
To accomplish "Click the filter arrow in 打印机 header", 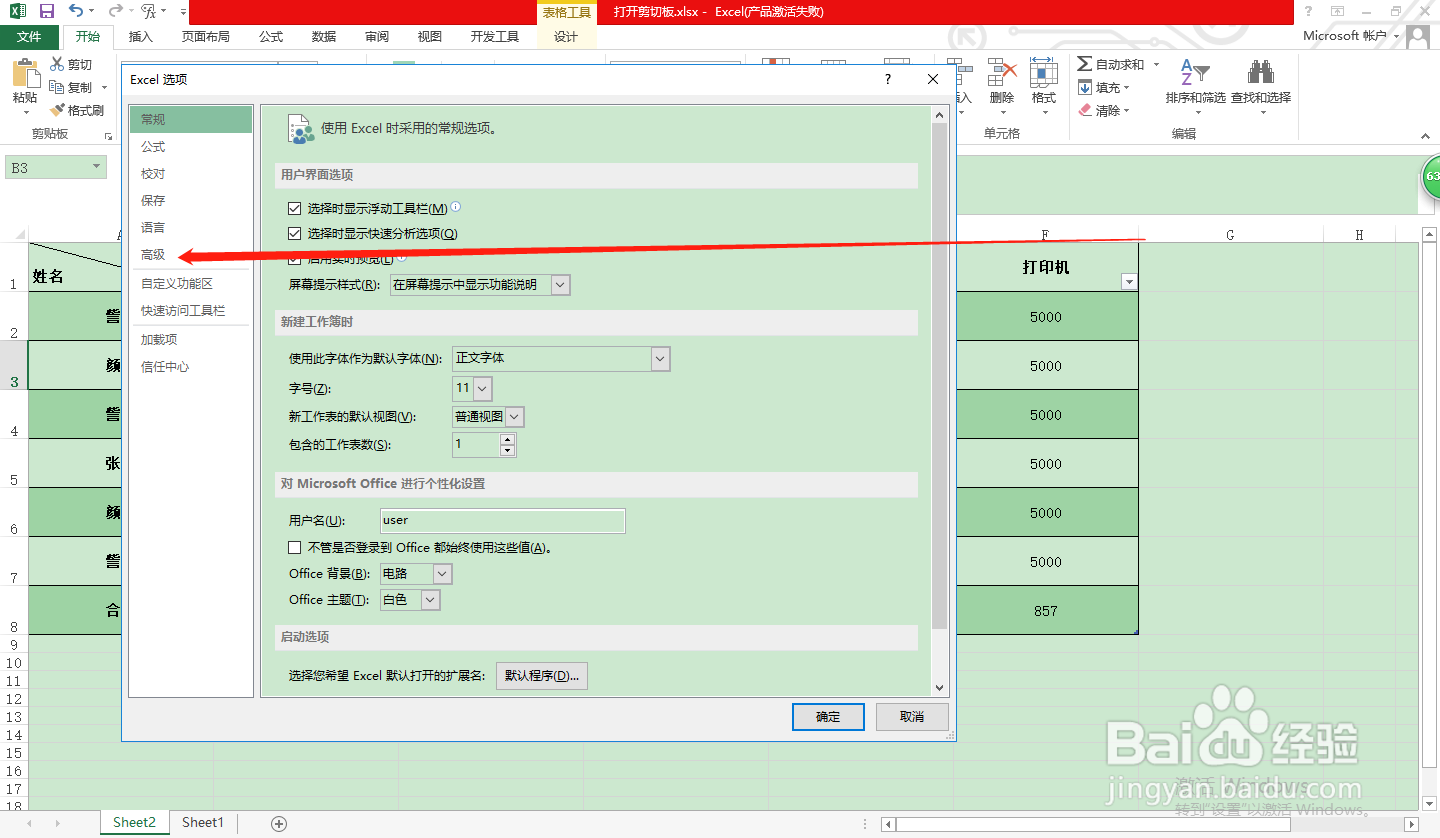I will 1130,282.
